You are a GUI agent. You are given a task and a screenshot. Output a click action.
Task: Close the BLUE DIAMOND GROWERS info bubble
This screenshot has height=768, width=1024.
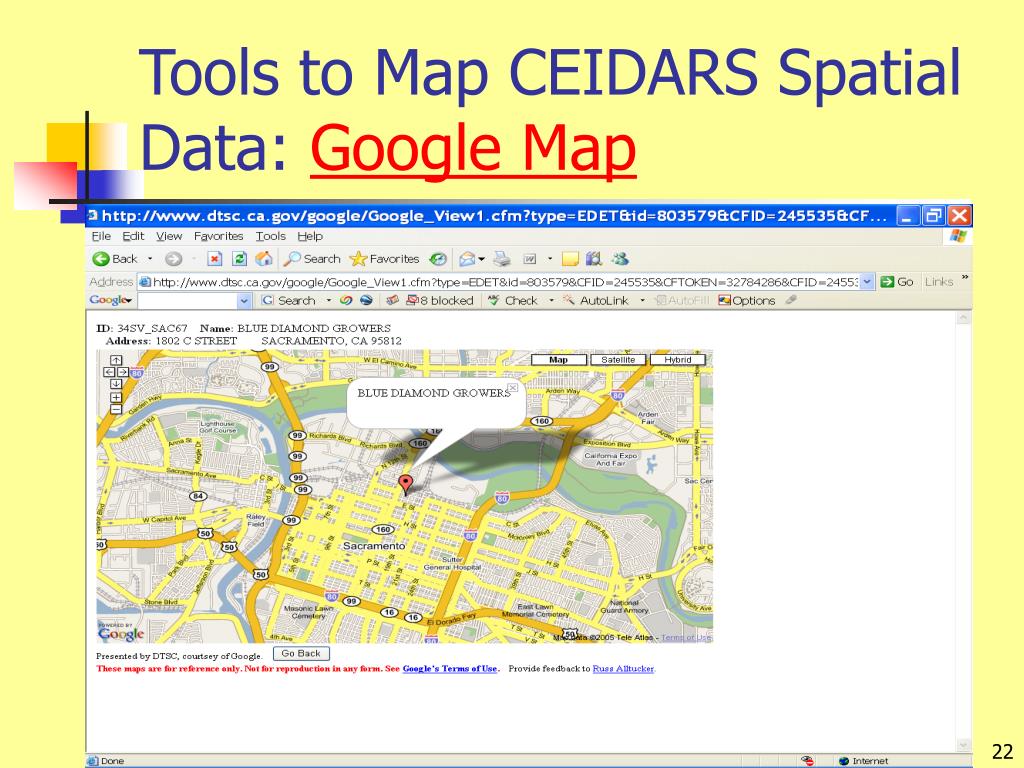[513, 388]
